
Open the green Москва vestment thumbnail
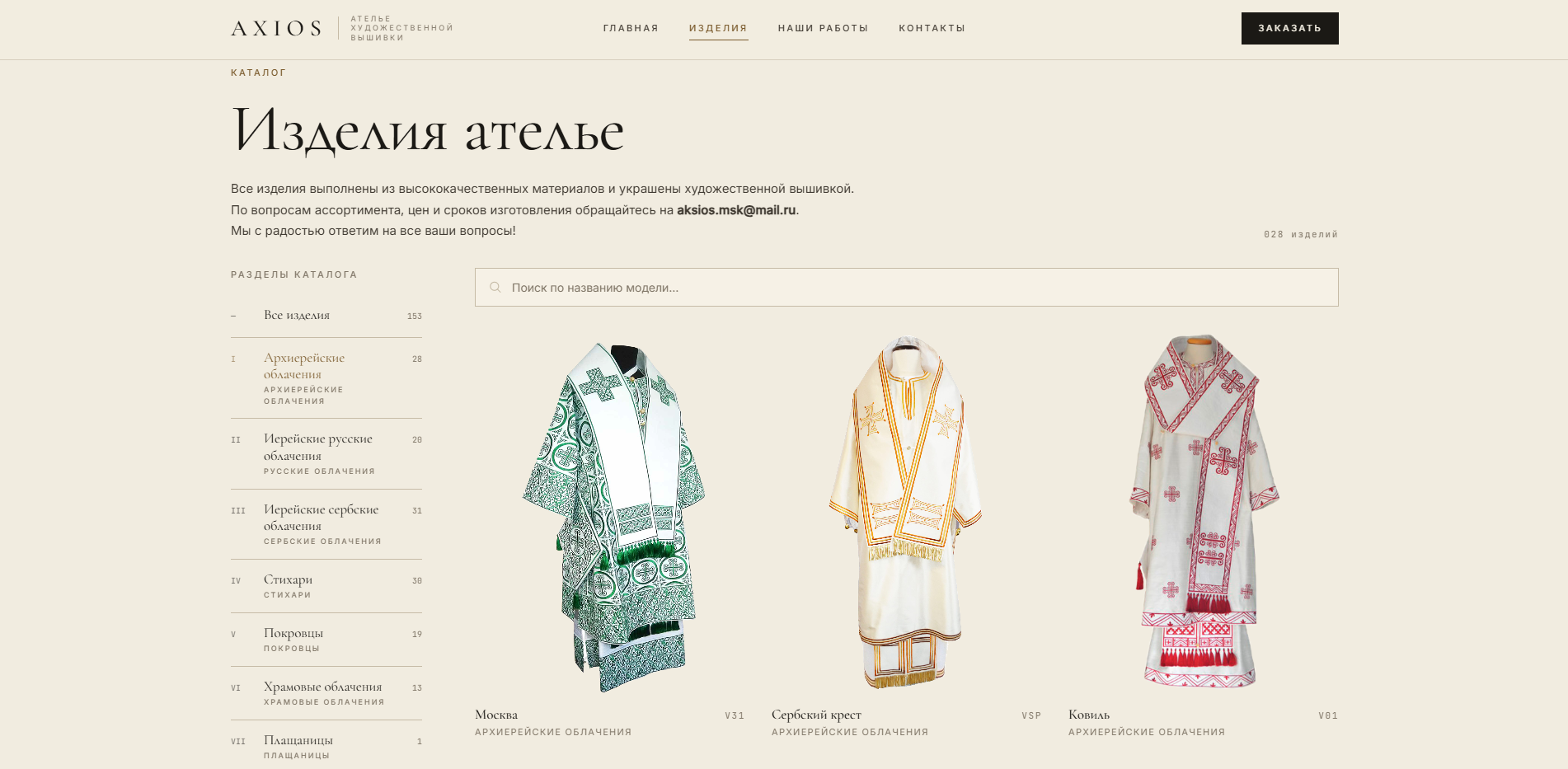614,516
